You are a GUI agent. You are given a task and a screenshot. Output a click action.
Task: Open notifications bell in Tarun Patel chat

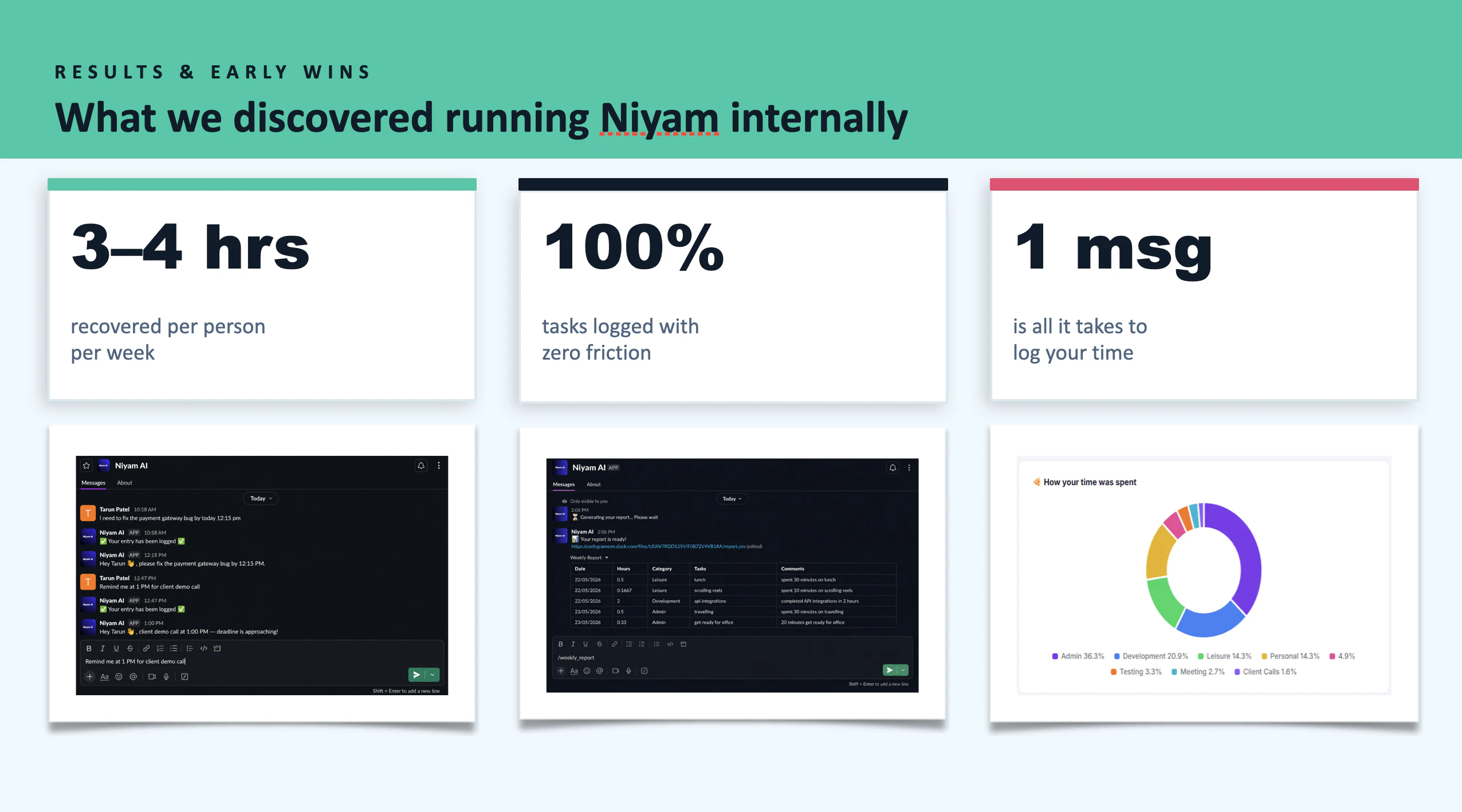pyautogui.click(x=421, y=466)
